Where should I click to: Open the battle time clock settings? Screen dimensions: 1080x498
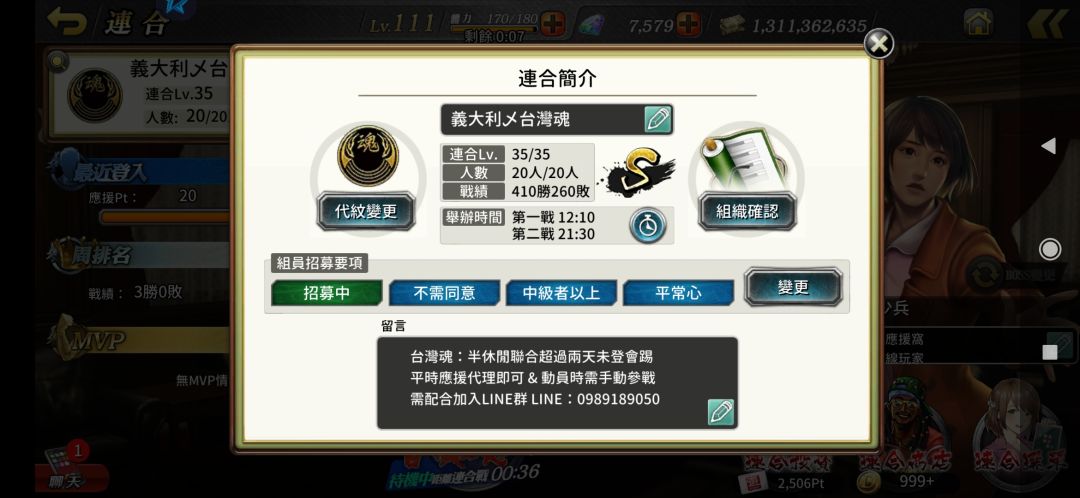[x=647, y=225]
